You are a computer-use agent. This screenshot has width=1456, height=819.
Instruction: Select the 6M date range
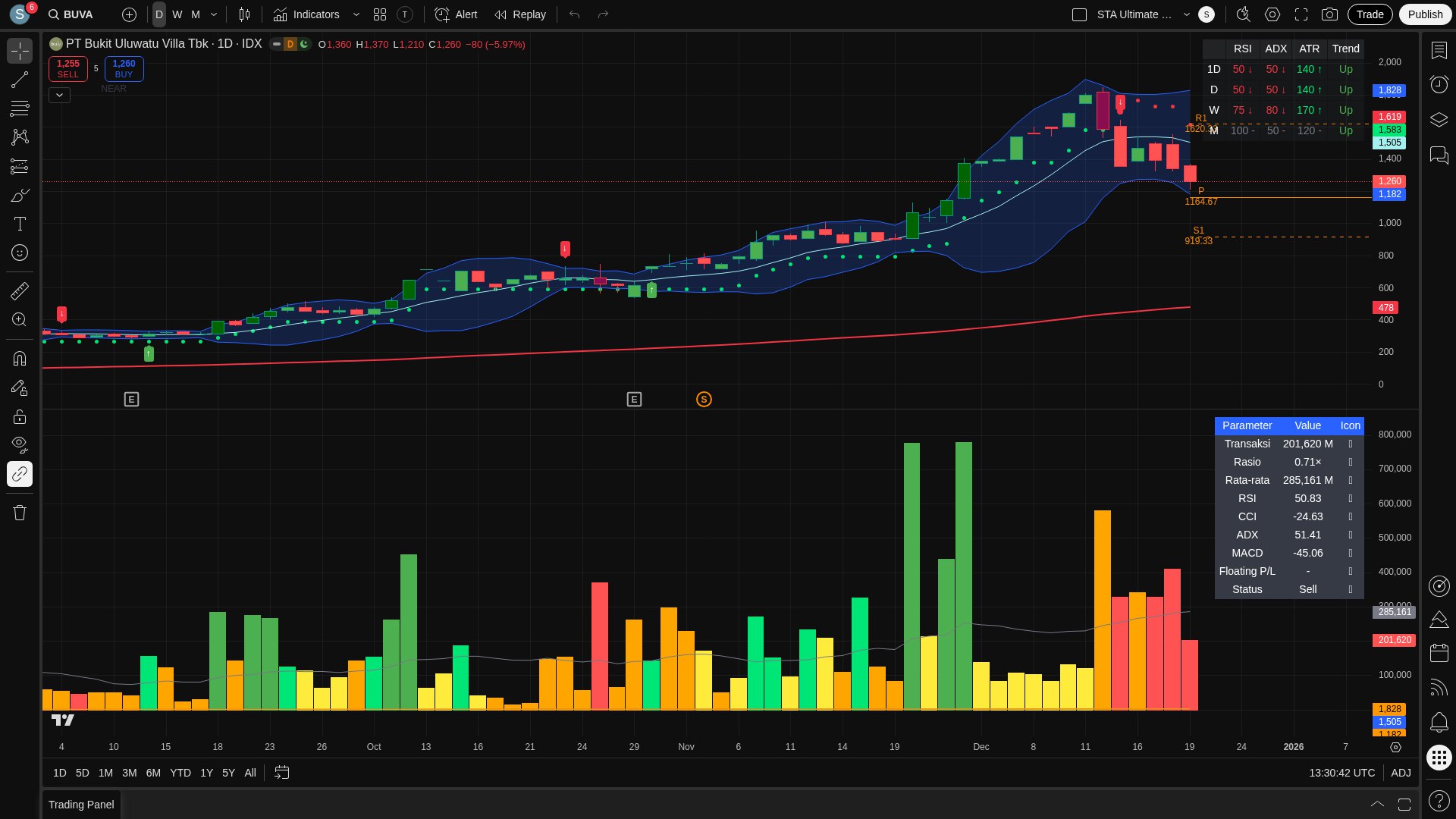[153, 773]
